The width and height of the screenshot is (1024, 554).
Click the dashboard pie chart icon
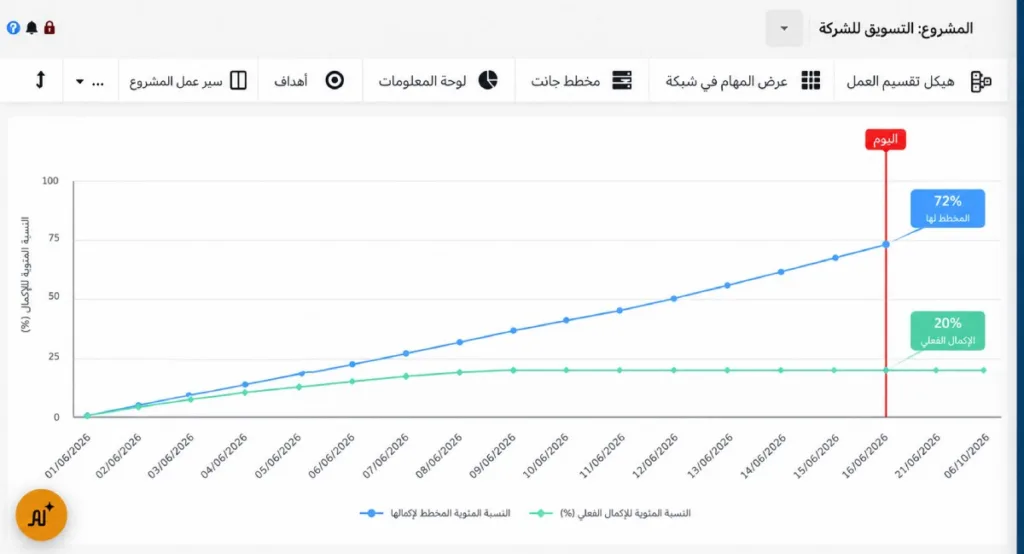tap(488, 80)
